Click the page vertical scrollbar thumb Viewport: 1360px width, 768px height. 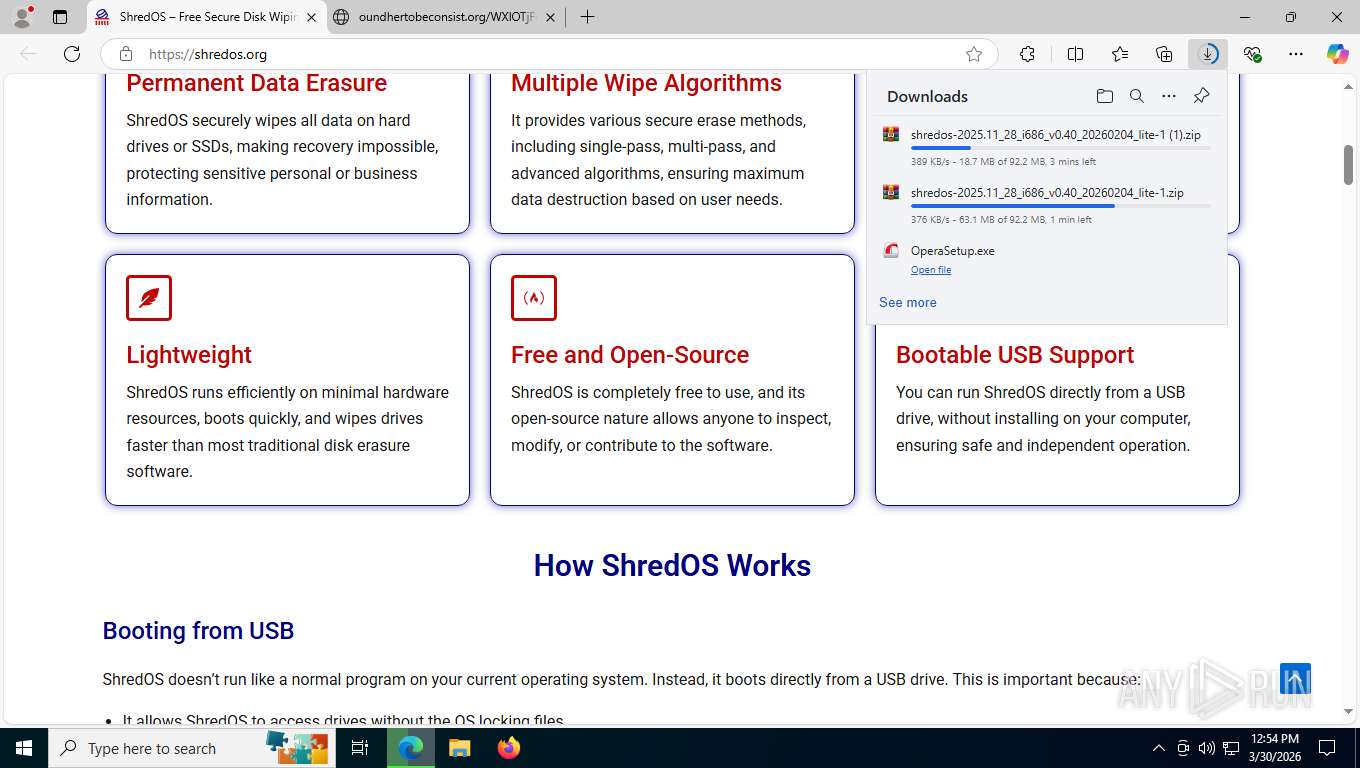tap(1348, 164)
